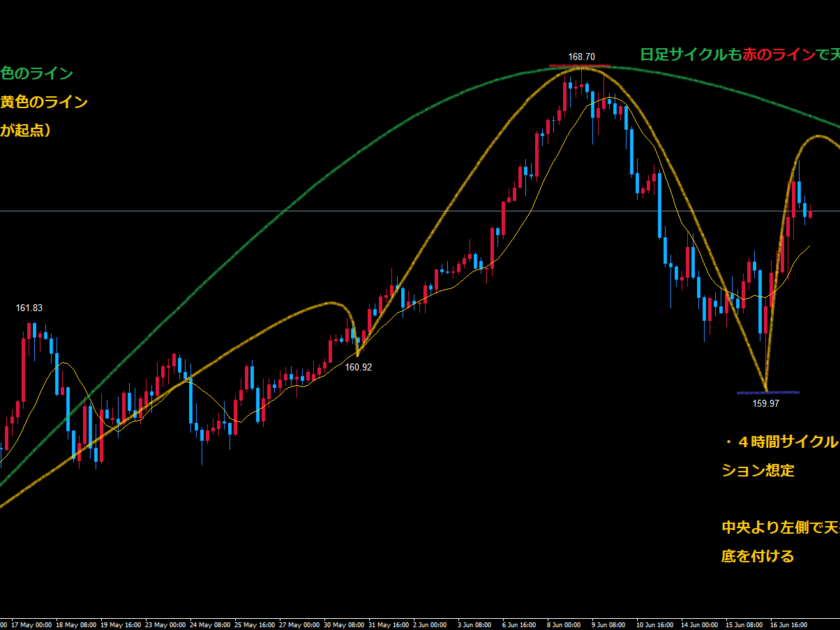Click the 9 Jun 08:00 time axis label

[x=611, y=624]
